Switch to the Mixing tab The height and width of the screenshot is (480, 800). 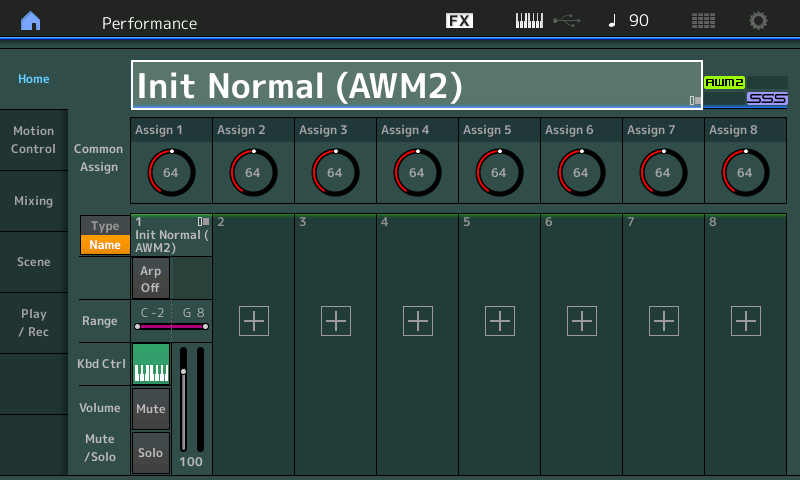(33, 201)
